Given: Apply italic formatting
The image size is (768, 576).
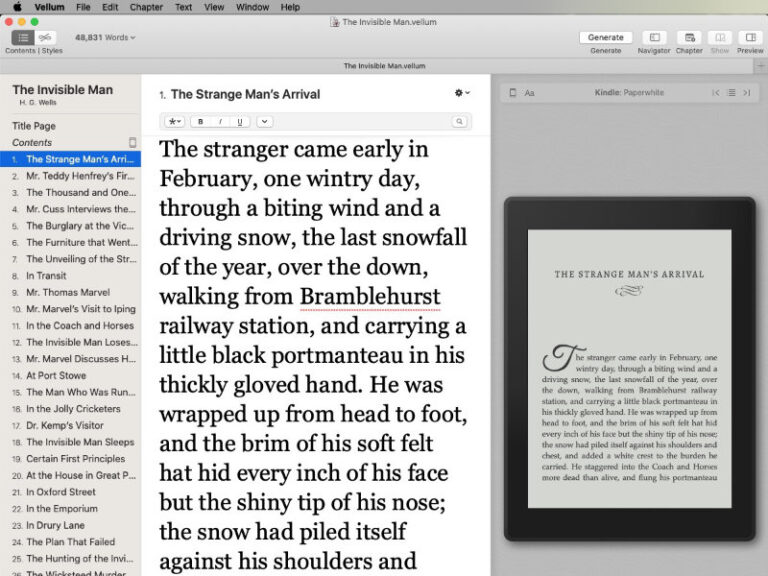Looking at the screenshot, I should tap(220, 121).
